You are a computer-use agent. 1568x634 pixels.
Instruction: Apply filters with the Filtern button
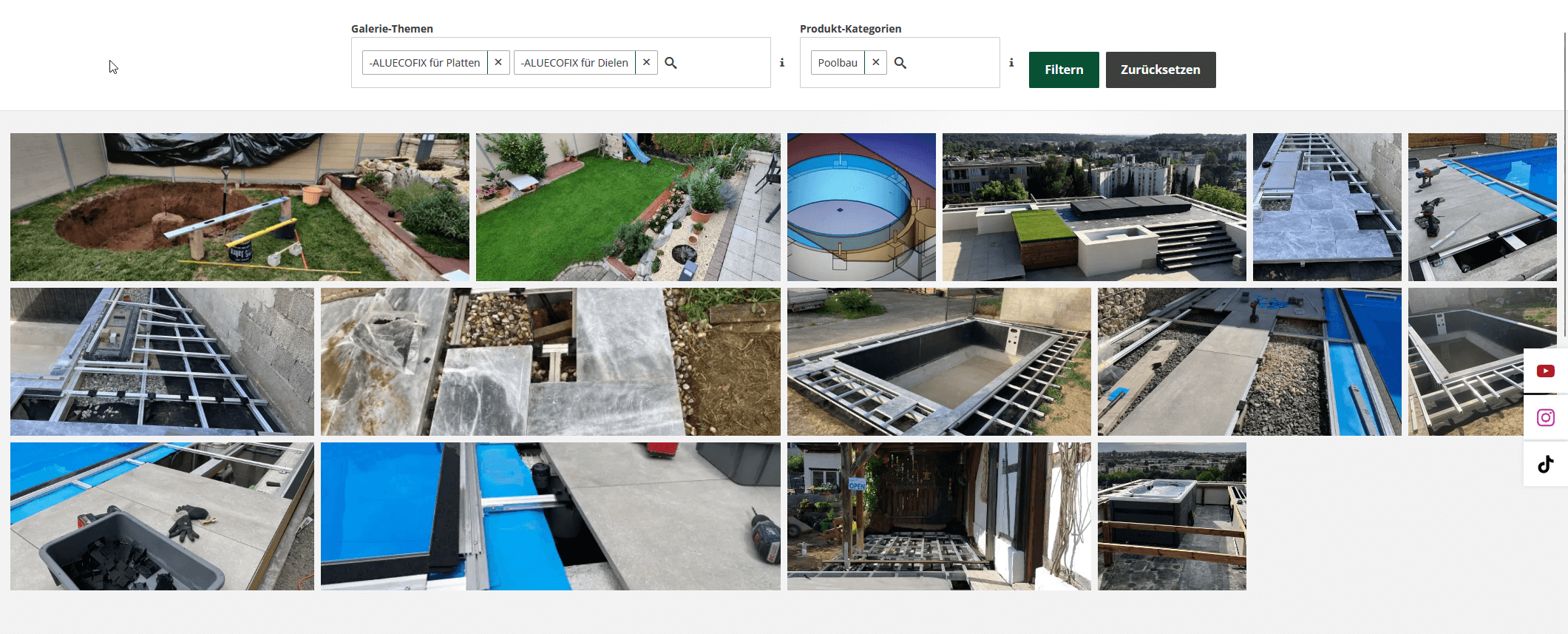(1064, 70)
